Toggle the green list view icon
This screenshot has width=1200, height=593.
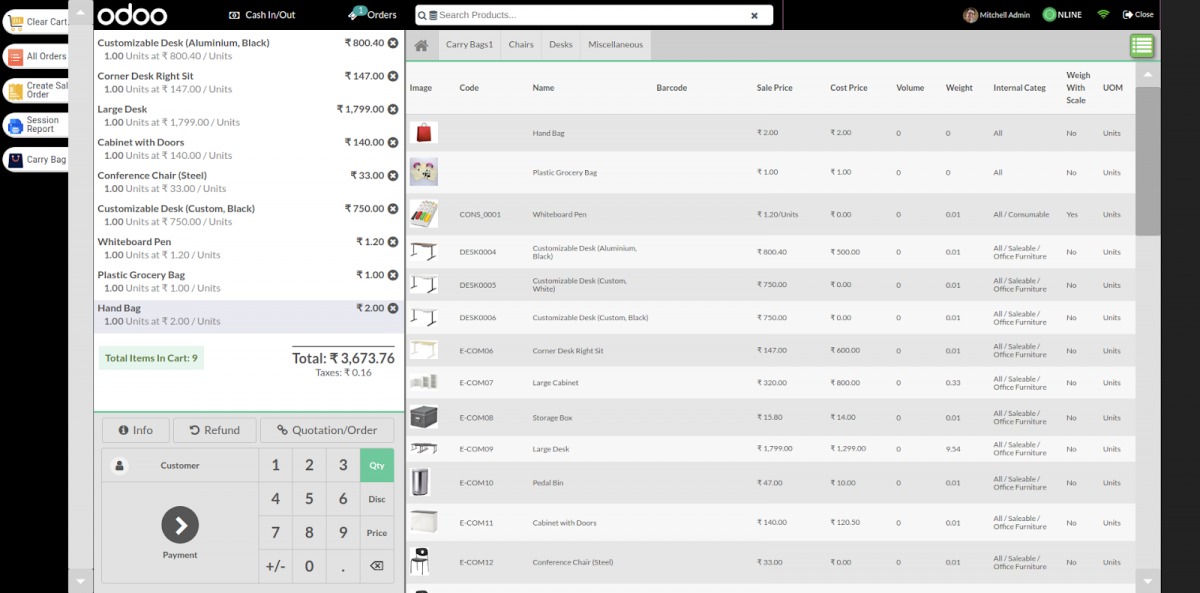click(x=1142, y=45)
